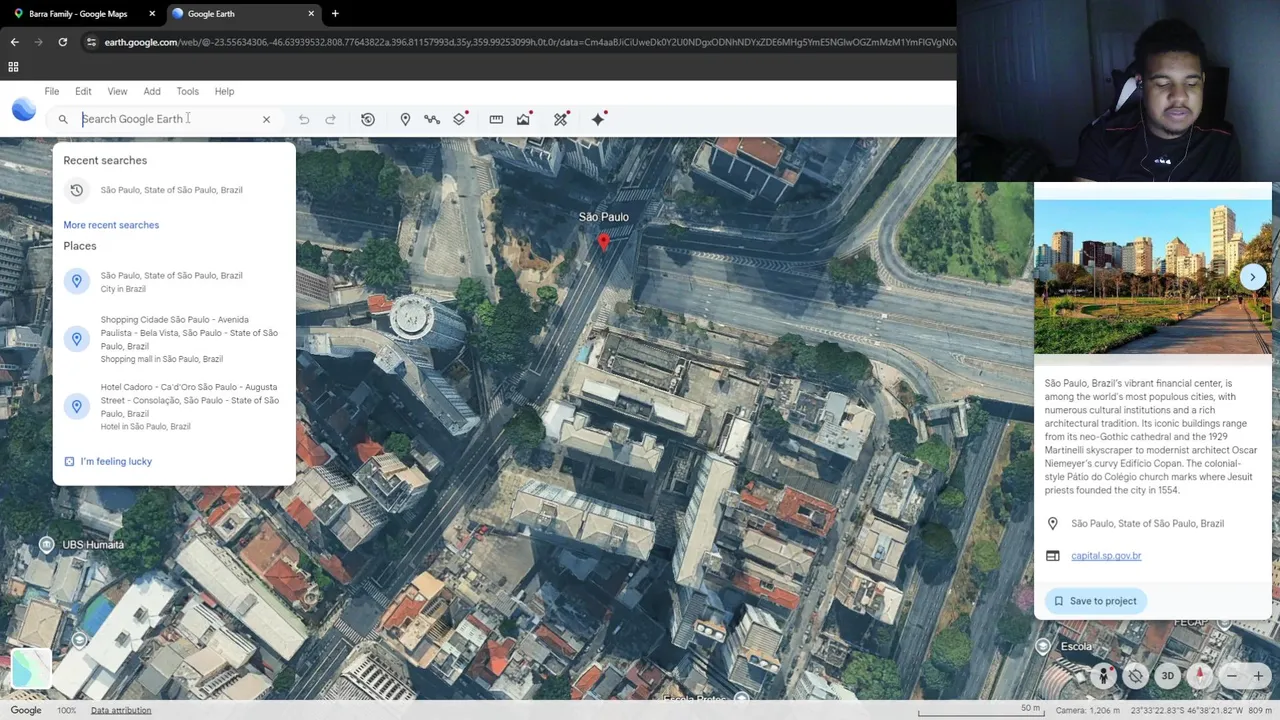Click the Google logo in status bar
This screenshot has height=720, width=1280.
click(x=26, y=710)
